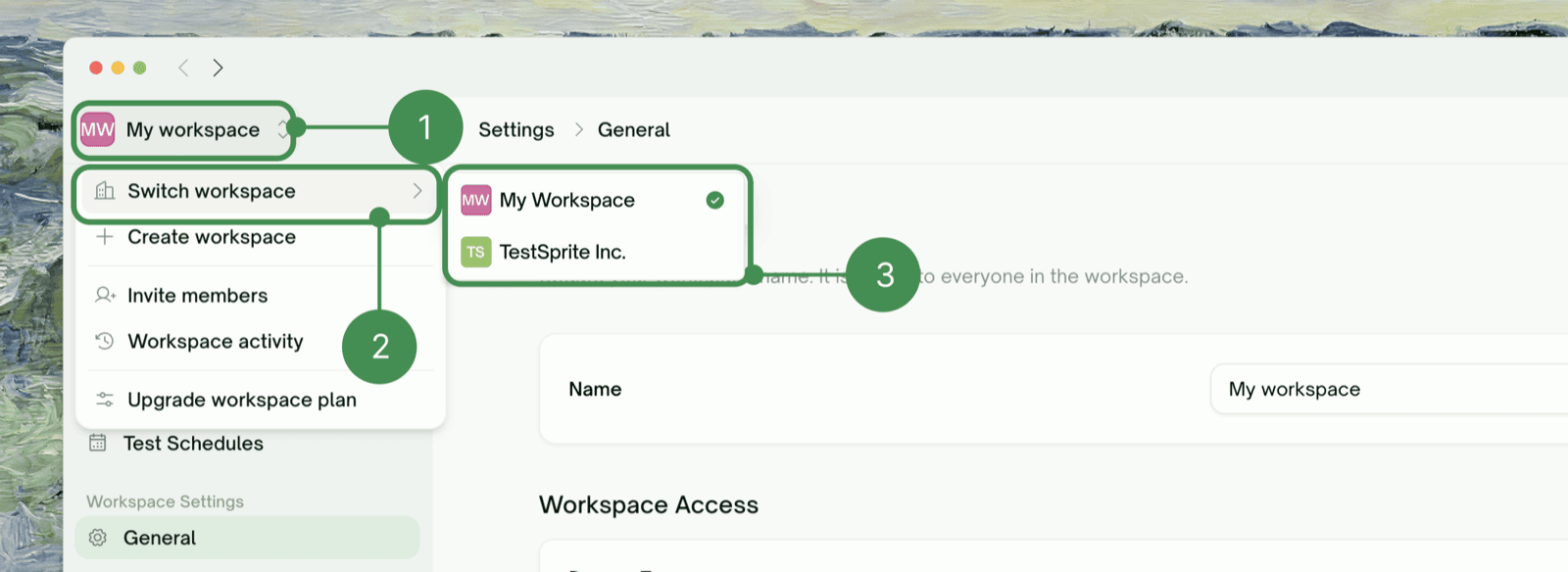Switch to TestSprite Inc. workspace
The image size is (1568, 572).
pos(596,252)
